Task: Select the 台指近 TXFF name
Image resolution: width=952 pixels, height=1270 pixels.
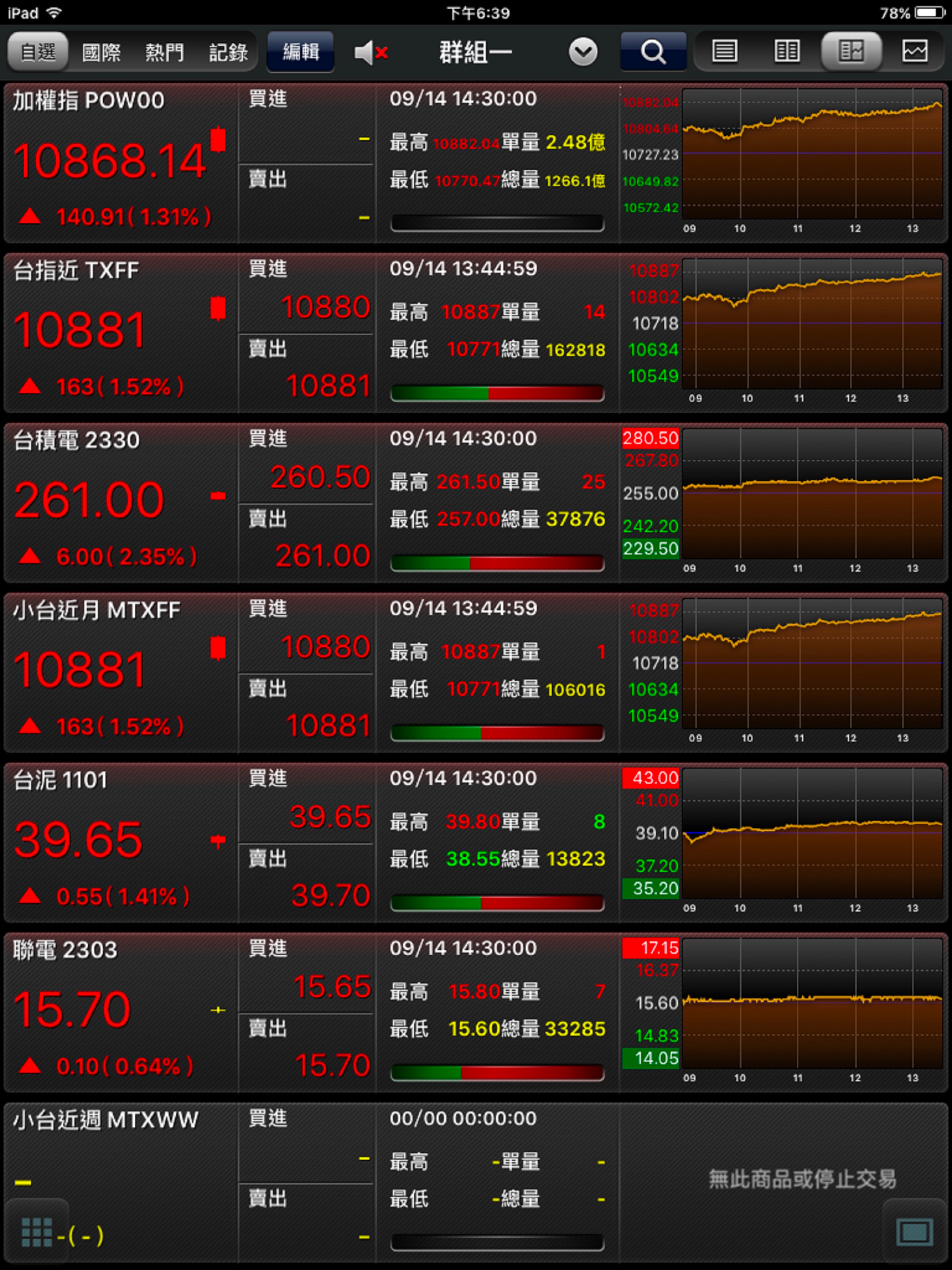Action: pyautogui.click(x=76, y=271)
